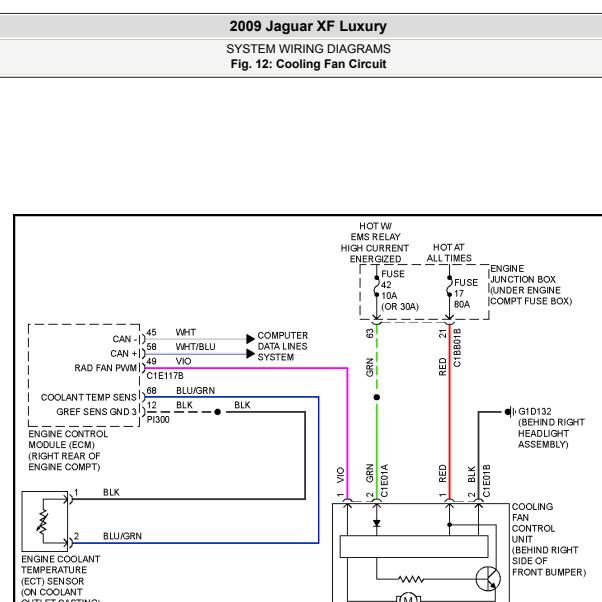Click the "80A" fuse rating text
This screenshot has height=602, width=602.
(462, 304)
